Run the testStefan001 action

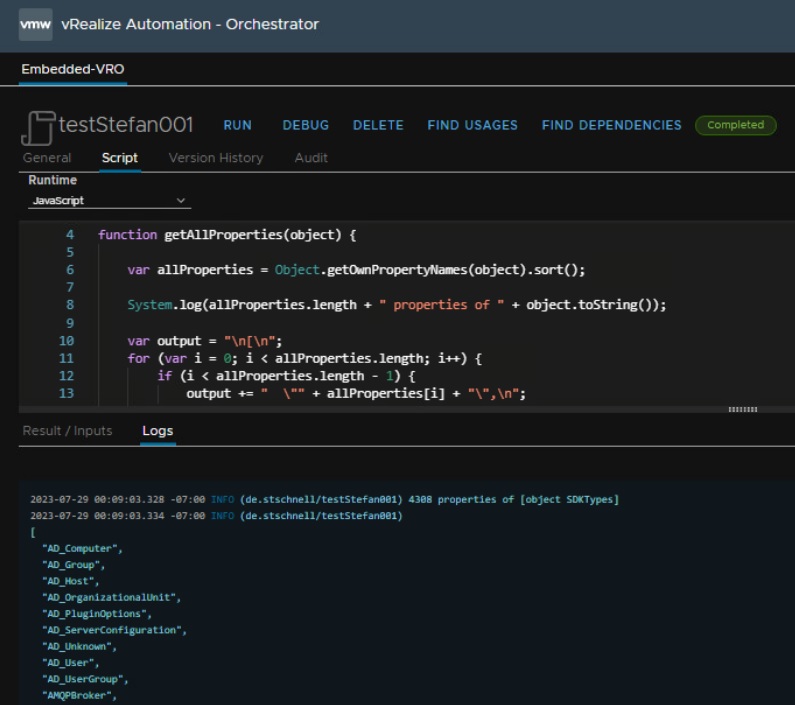237,125
